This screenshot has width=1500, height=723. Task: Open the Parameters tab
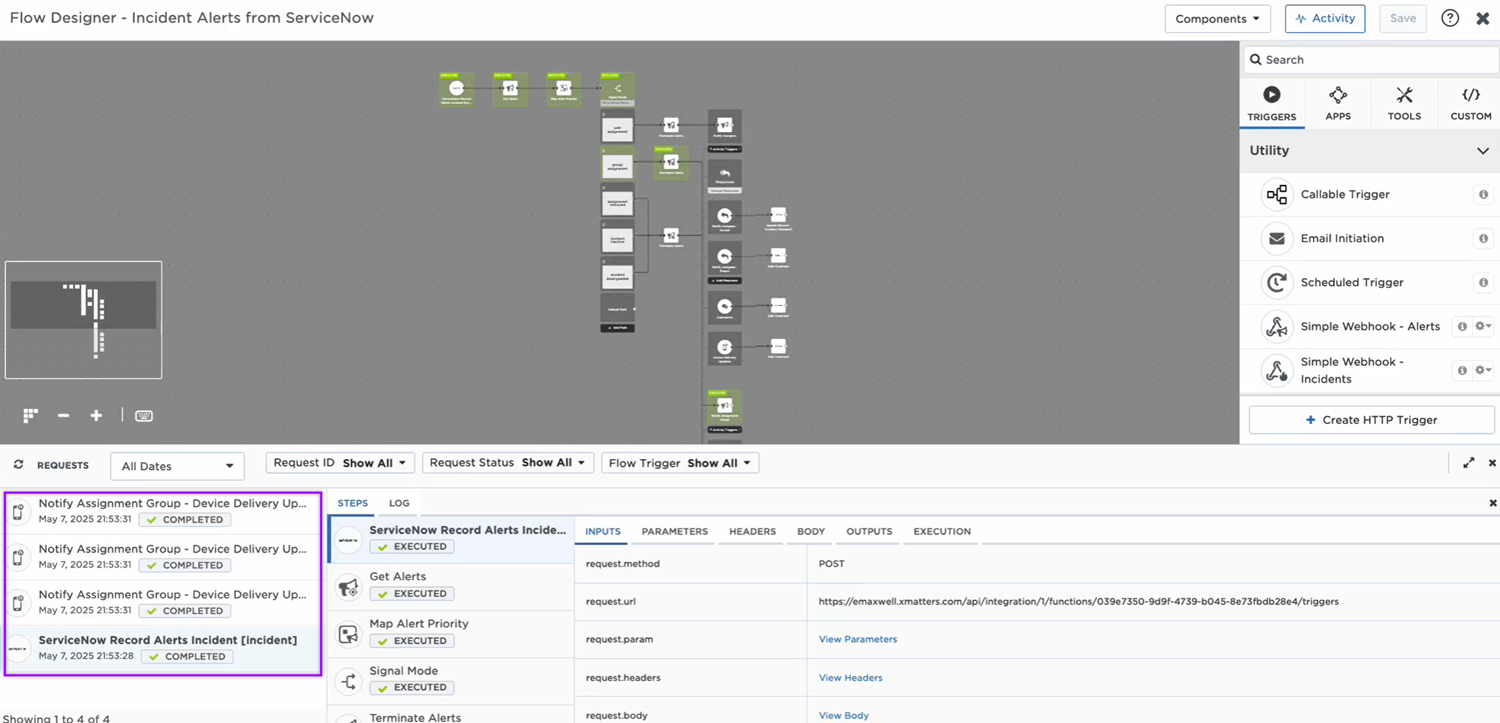click(675, 531)
